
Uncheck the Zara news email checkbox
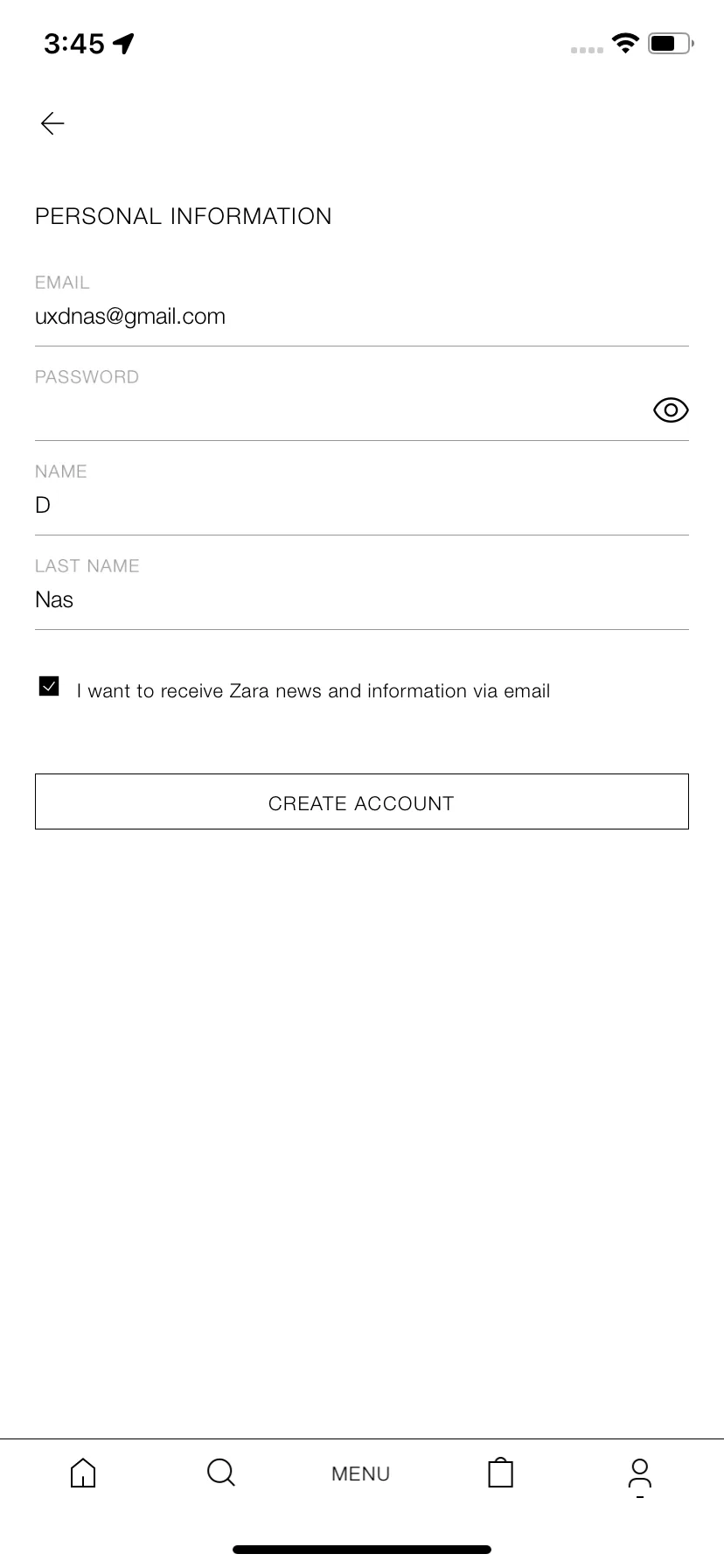click(x=49, y=687)
